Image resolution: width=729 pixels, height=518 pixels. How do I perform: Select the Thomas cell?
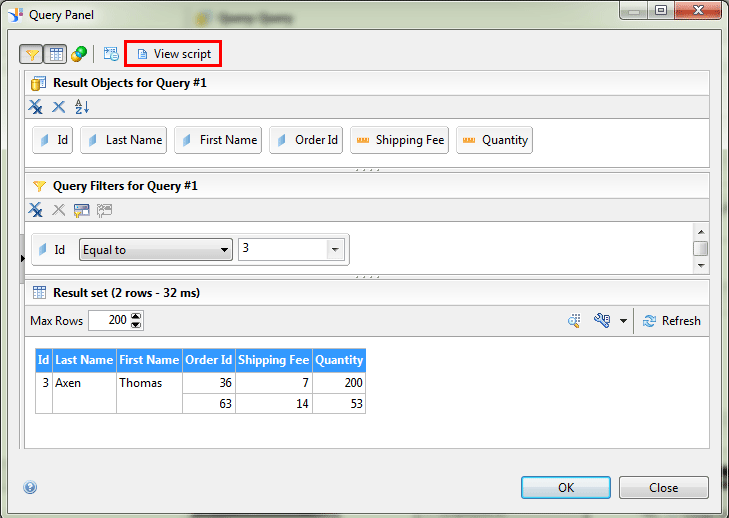click(149, 392)
